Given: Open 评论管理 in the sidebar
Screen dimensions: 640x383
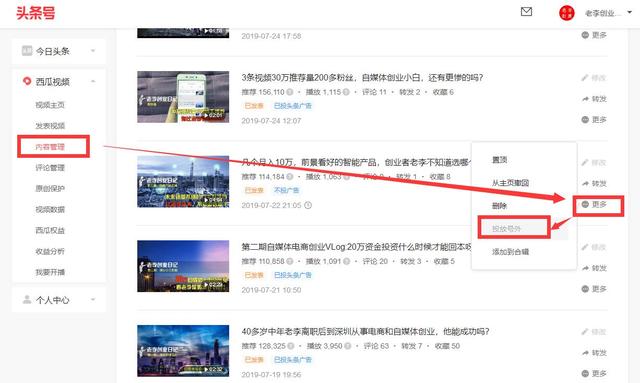Looking at the screenshot, I should (50, 168).
